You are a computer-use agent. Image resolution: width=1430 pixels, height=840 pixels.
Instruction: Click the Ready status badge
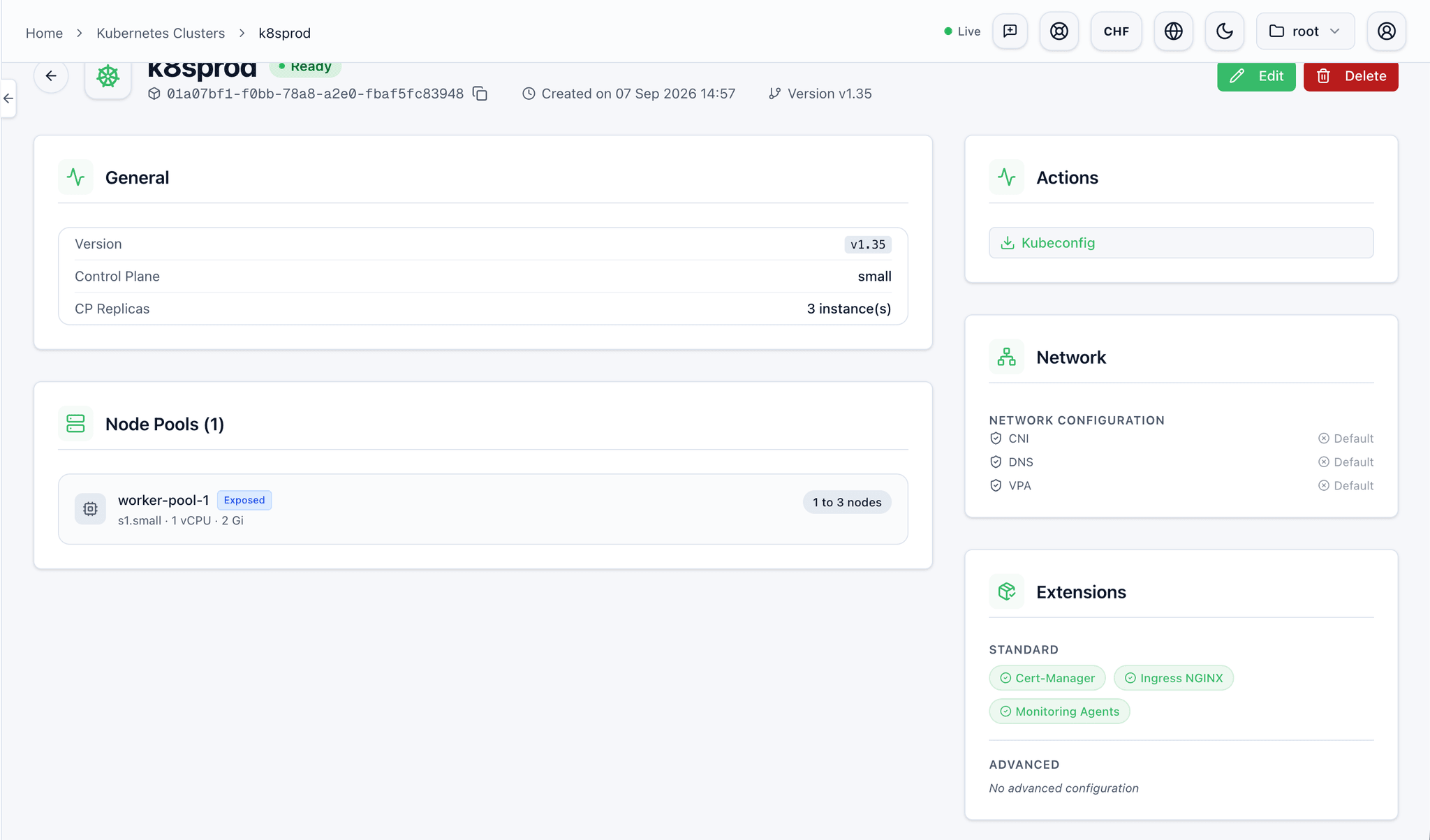305,68
